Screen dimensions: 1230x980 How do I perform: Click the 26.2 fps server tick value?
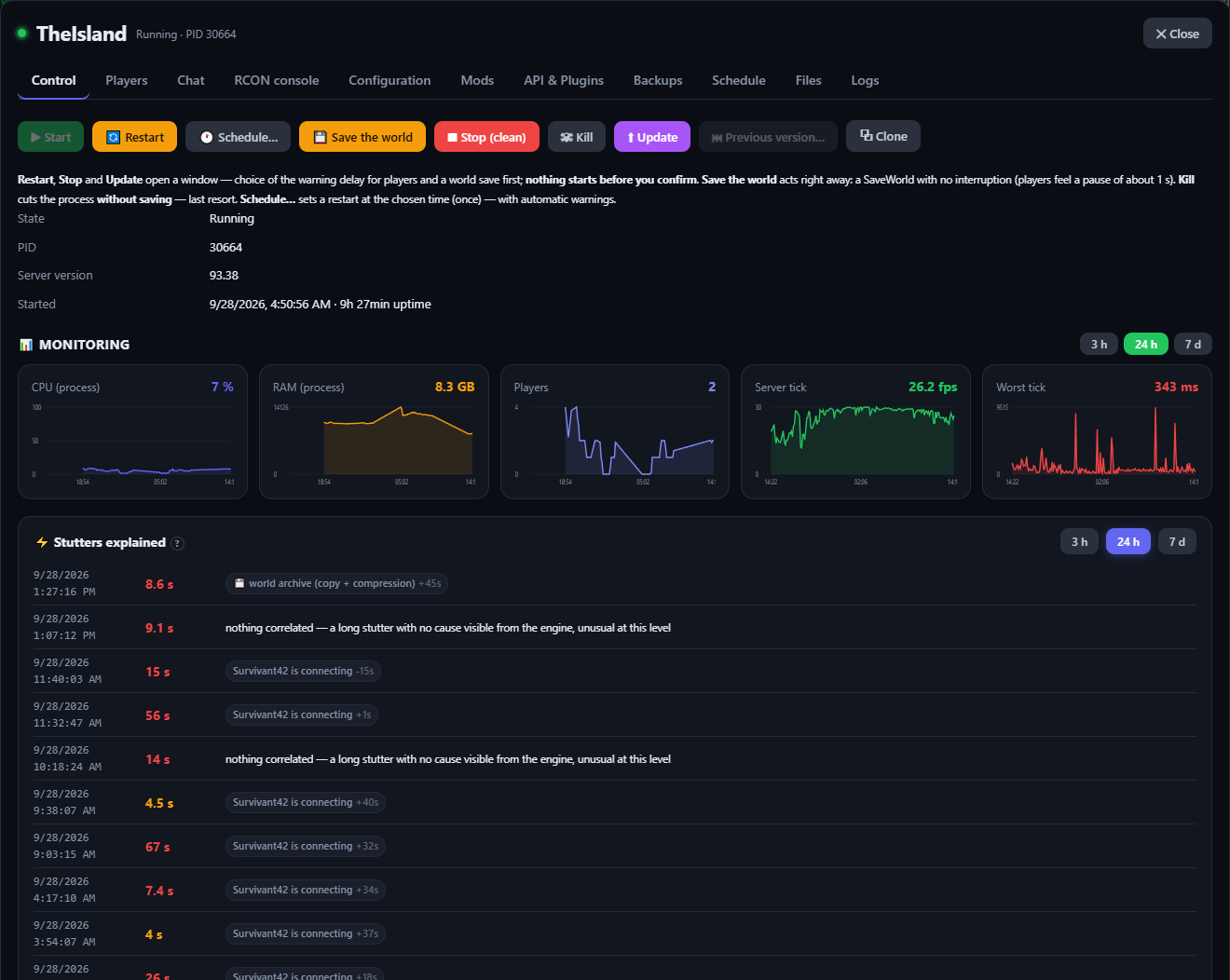point(933,387)
